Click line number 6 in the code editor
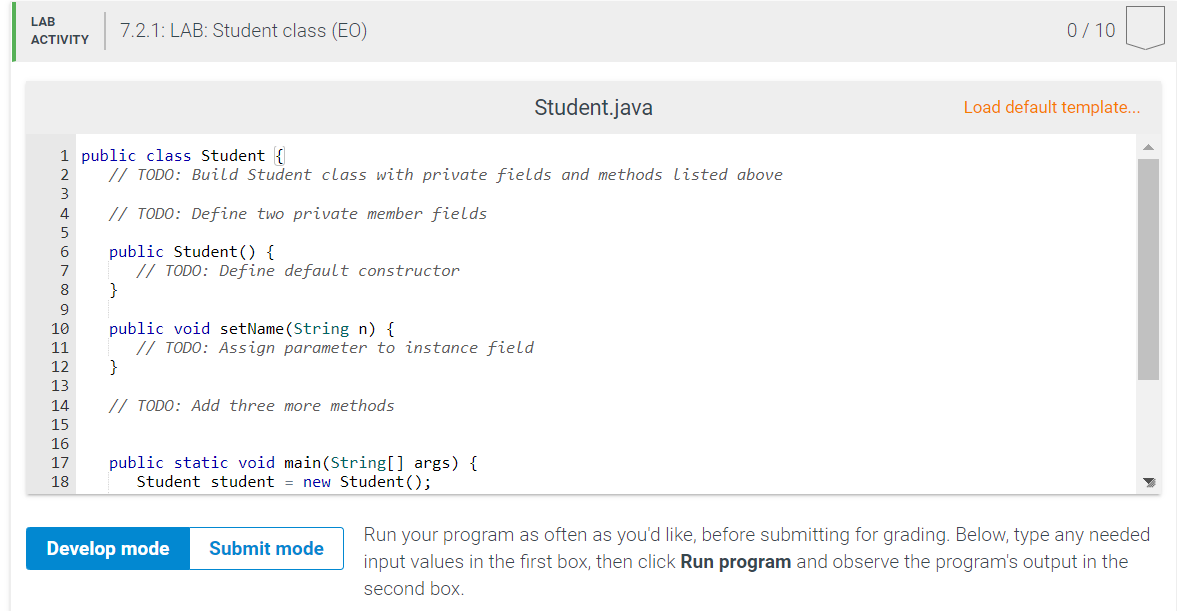1177x611 pixels. (x=63, y=251)
